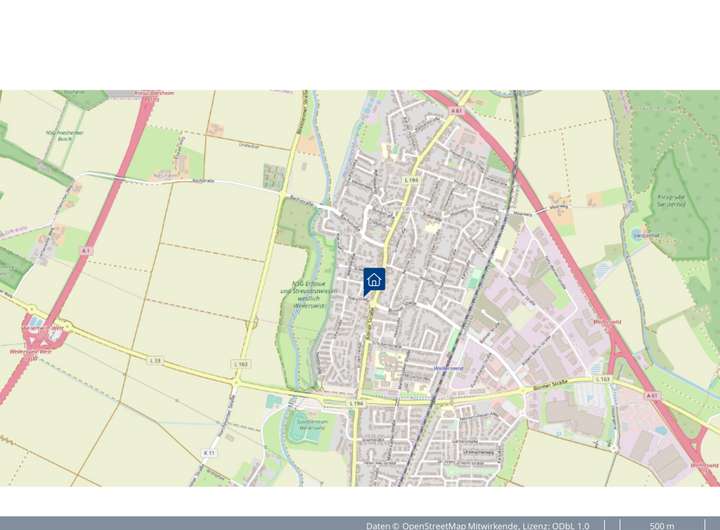Click the A 61 shield next to Bonner Straße
The height and width of the screenshot is (530, 720).
(651, 395)
